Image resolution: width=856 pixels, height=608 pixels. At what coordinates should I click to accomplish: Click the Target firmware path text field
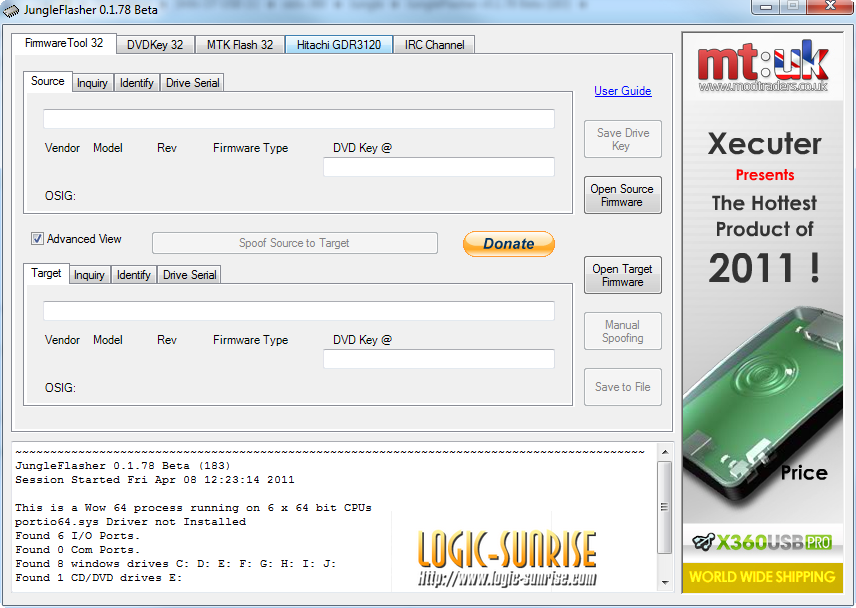[298, 311]
